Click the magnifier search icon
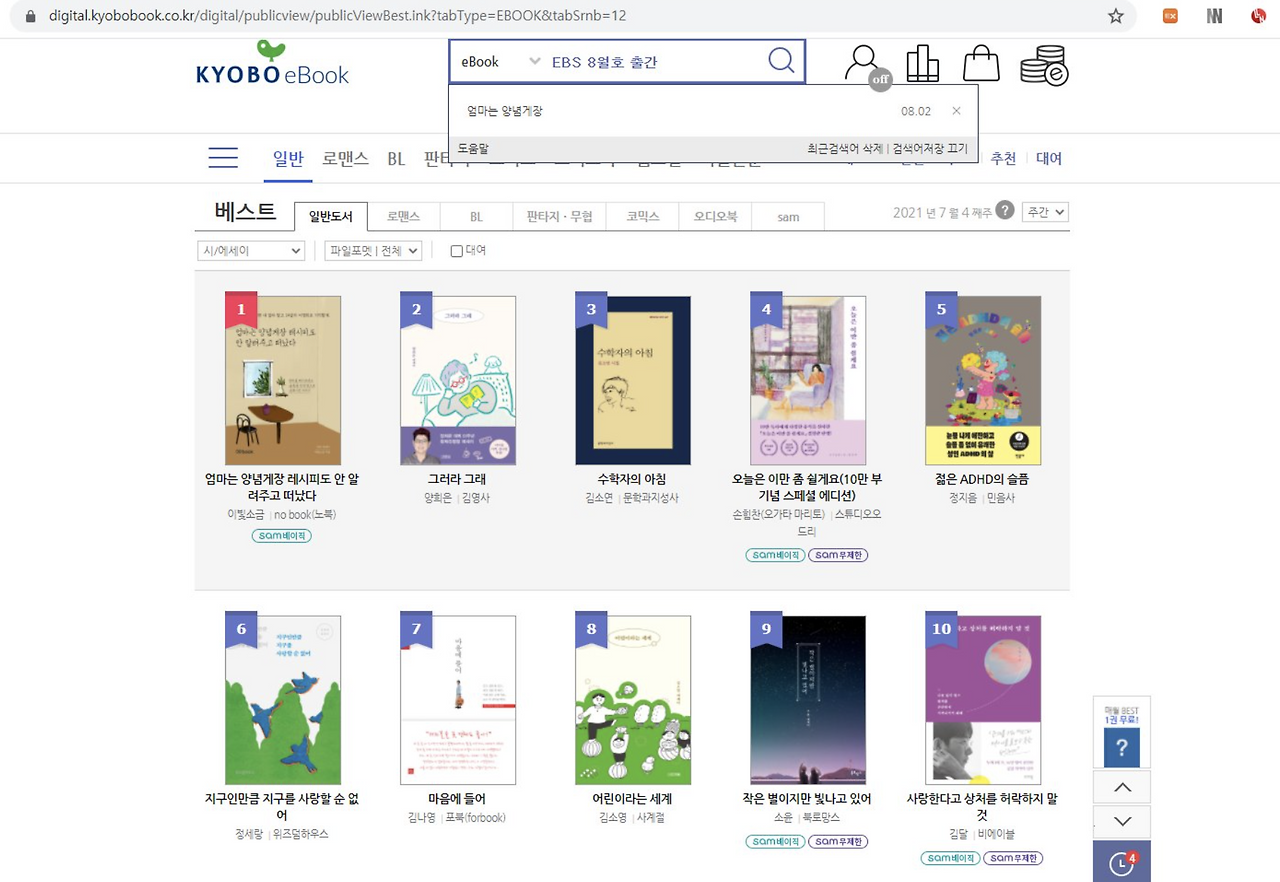 [781, 61]
